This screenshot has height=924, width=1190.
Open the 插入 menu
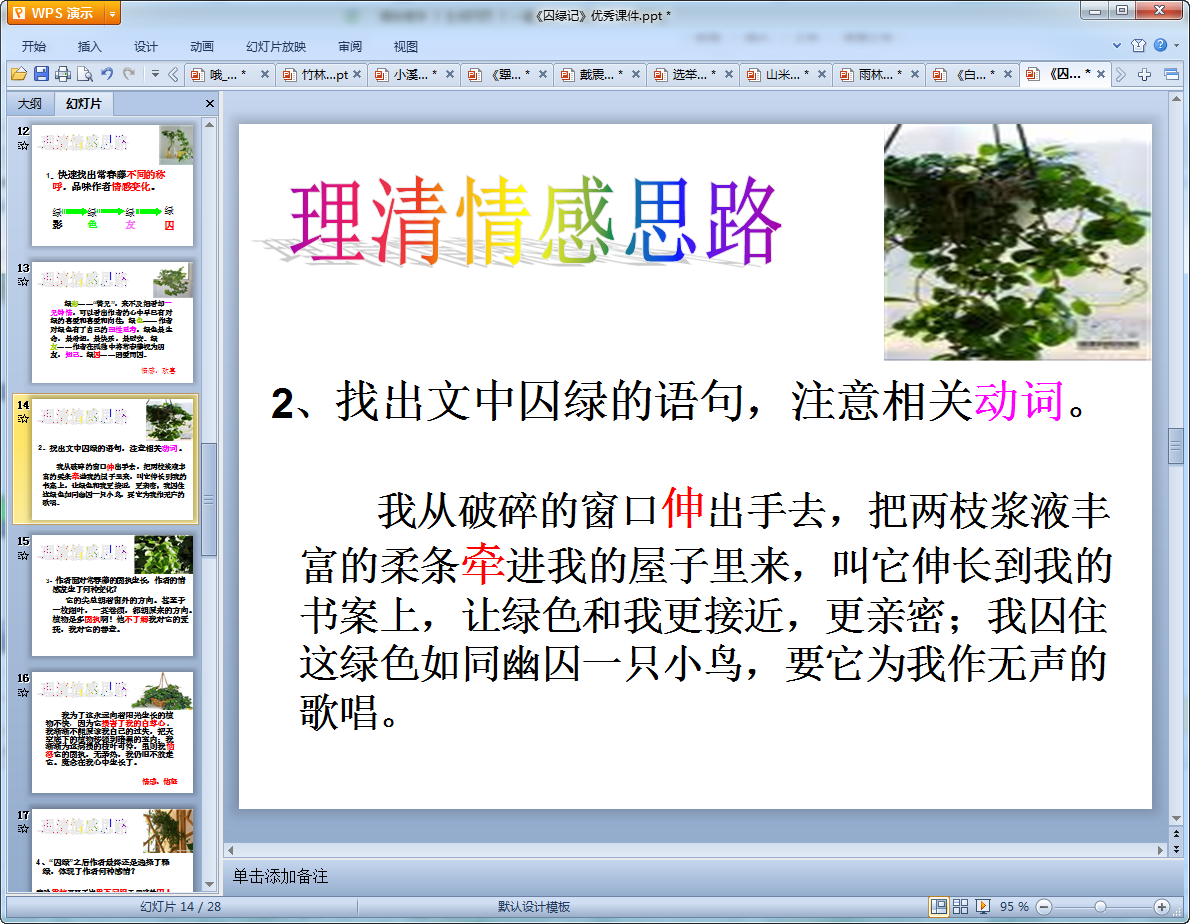pos(89,46)
